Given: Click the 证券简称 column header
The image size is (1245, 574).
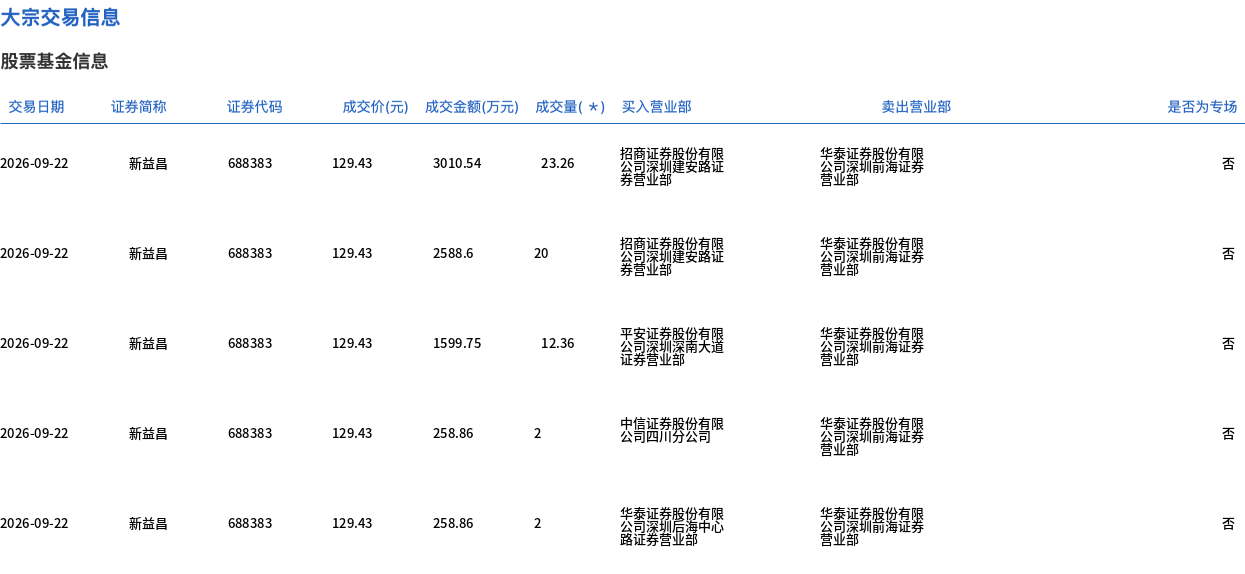Looking at the screenshot, I should (139, 107).
